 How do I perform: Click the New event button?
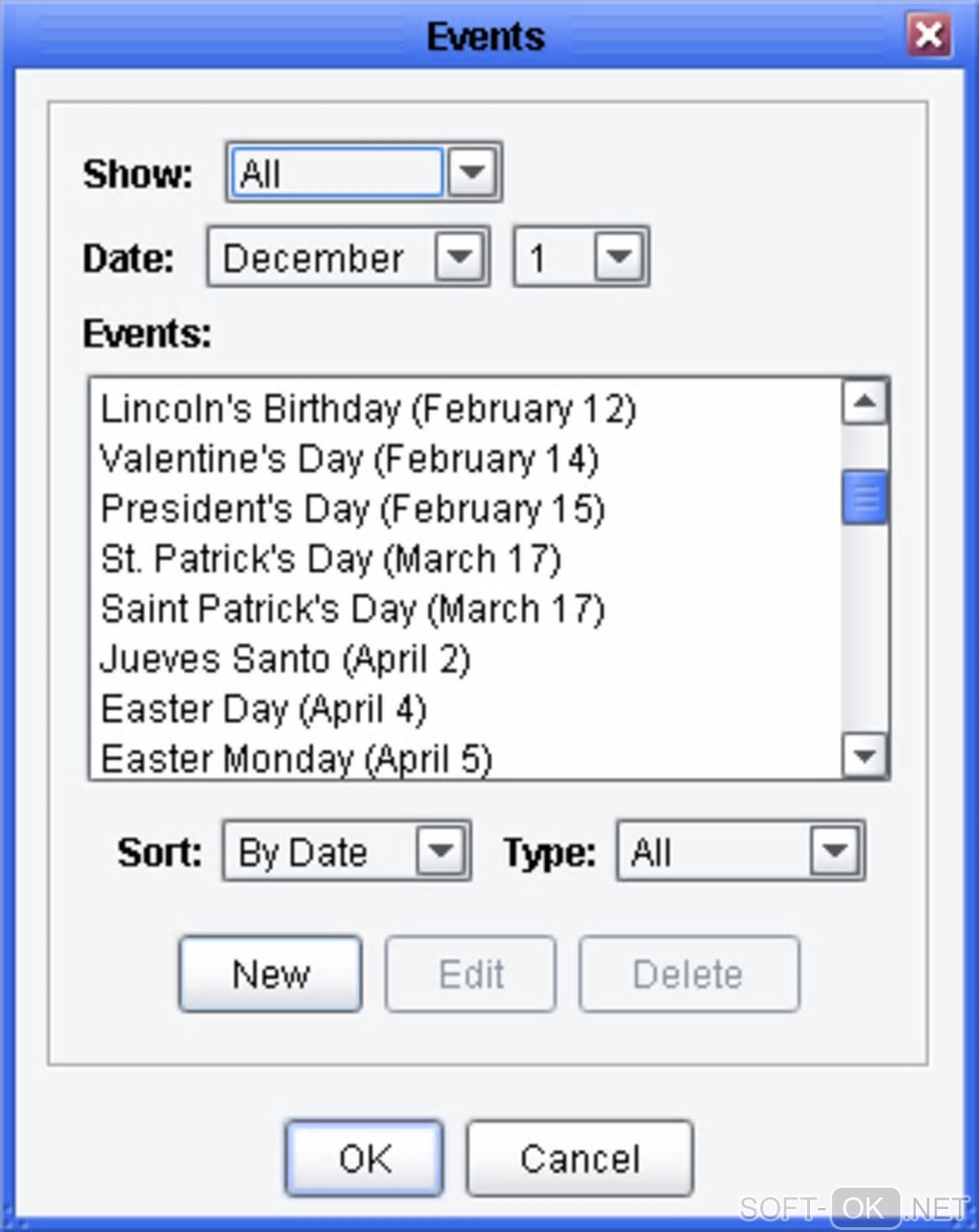(271, 975)
